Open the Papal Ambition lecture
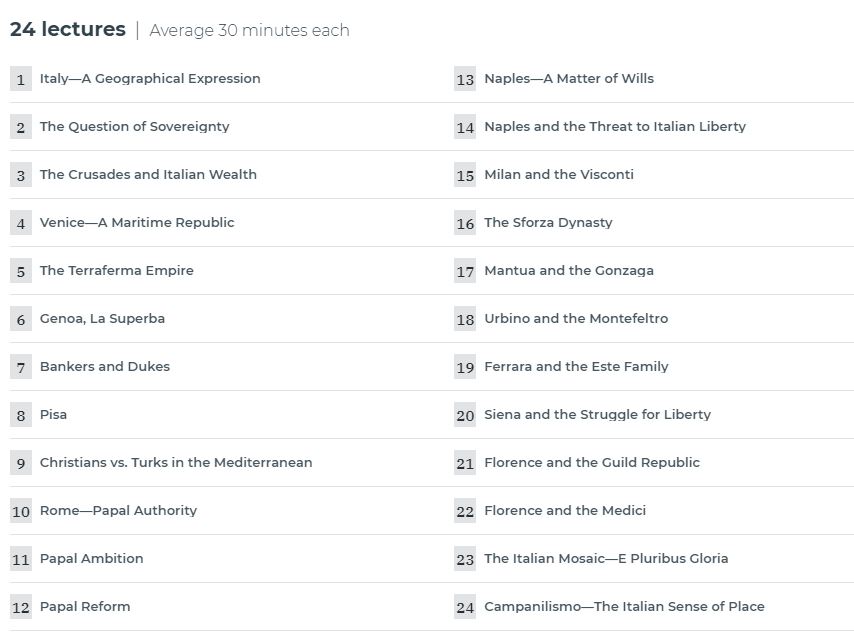 [92, 559]
